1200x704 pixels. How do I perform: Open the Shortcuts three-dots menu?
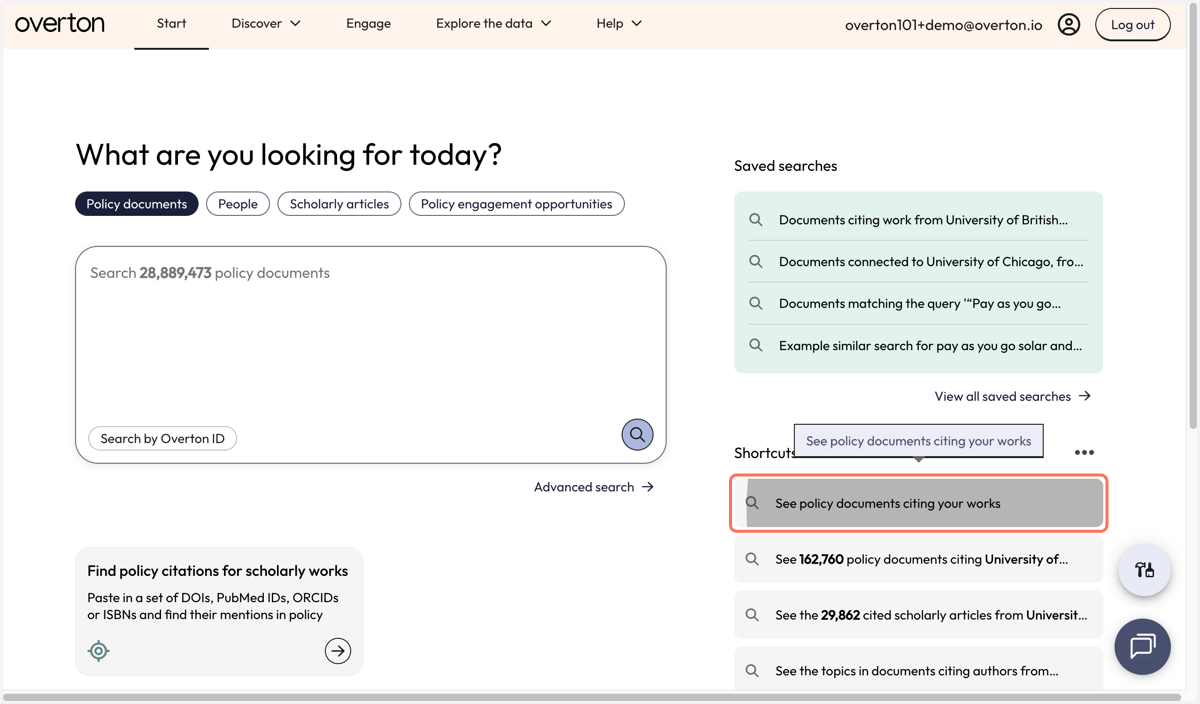click(x=1084, y=453)
